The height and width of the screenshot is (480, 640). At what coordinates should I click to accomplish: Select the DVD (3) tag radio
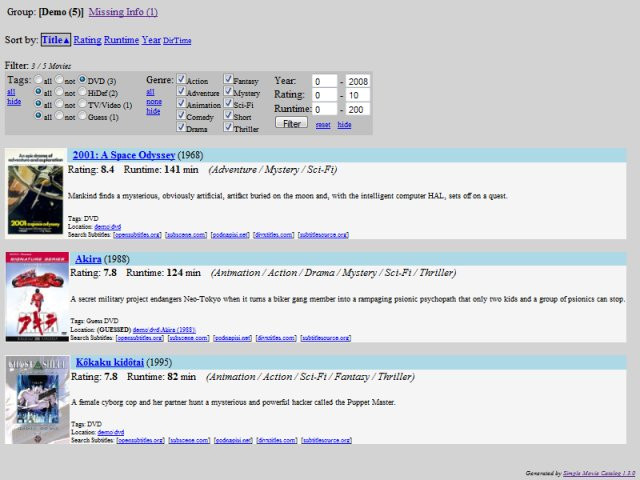tap(82, 79)
